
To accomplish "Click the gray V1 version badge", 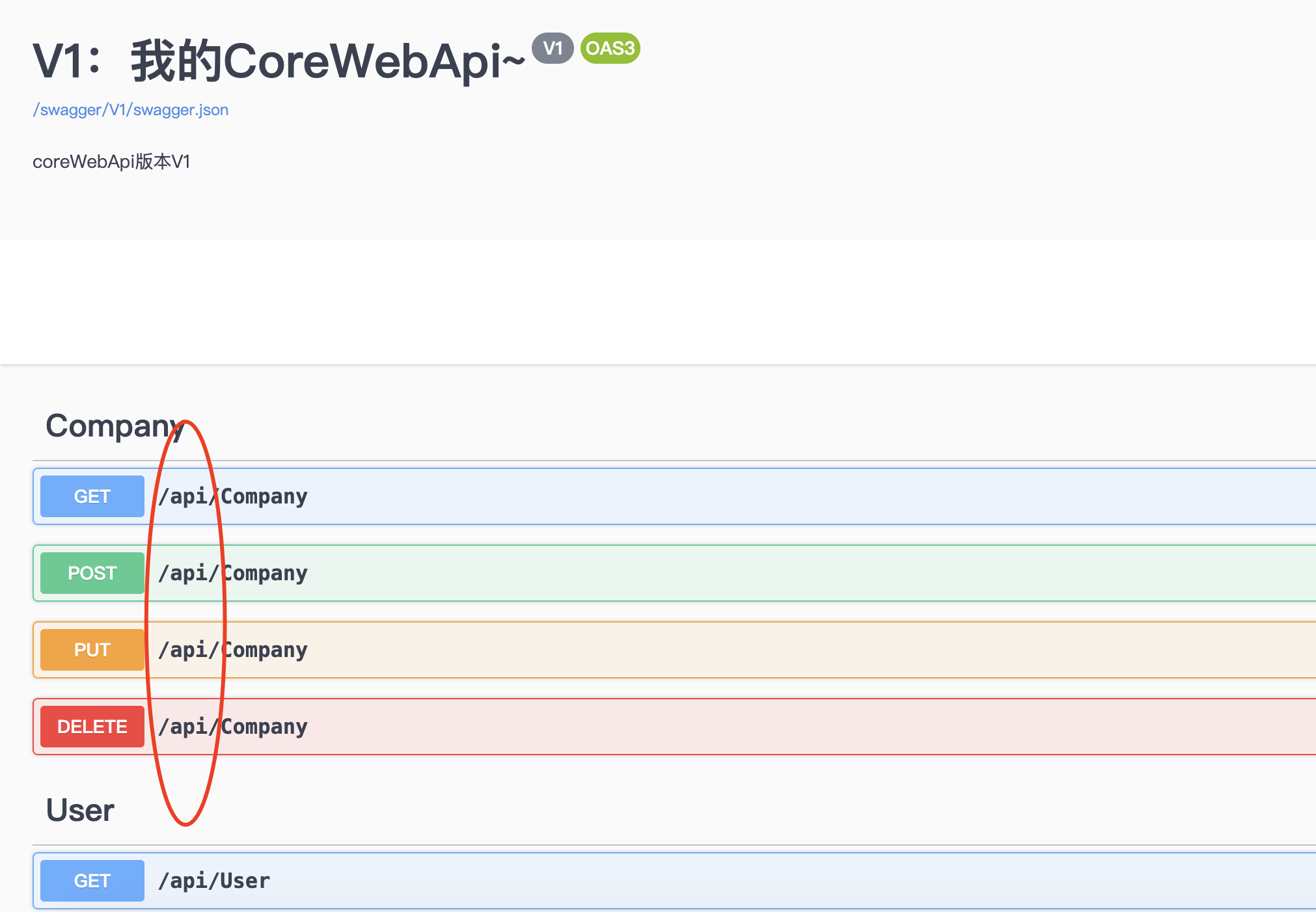I will point(553,47).
